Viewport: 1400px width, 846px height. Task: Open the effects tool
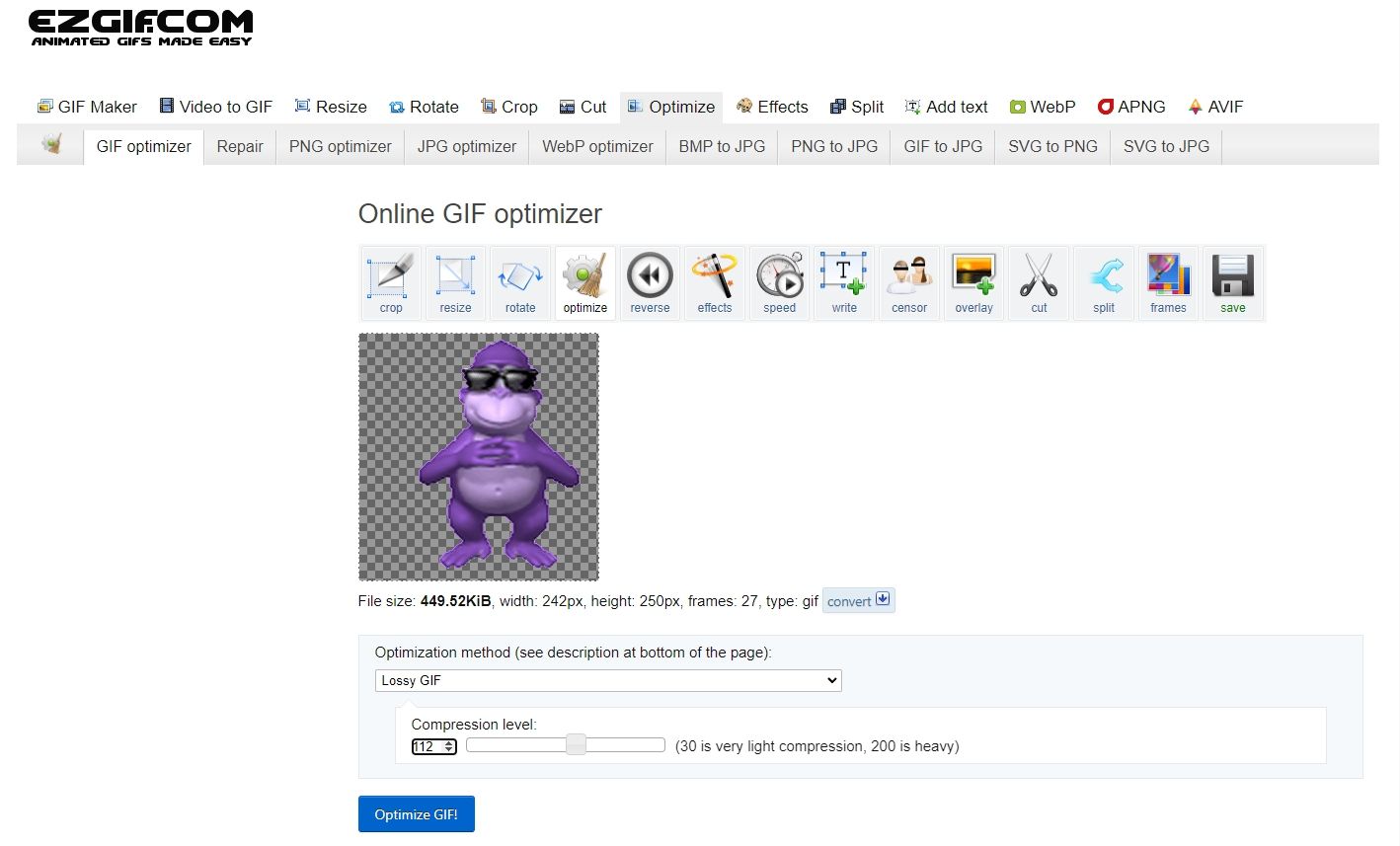[714, 282]
